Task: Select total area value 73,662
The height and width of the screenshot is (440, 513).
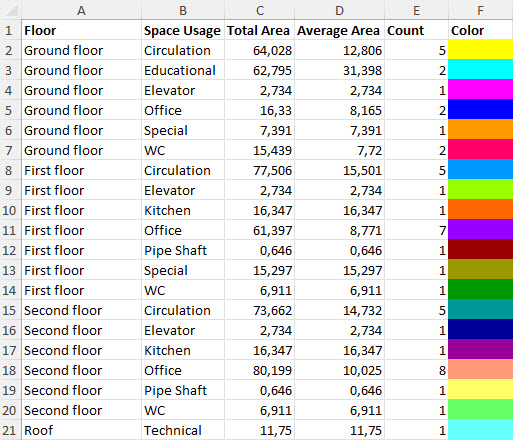Action: (x=260, y=310)
